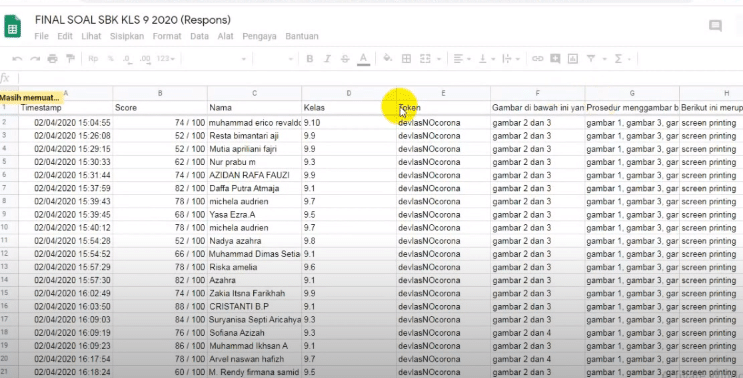Decrease decimal places
The height and width of the screenshot is (378, 743).
(x=127, y=59)
